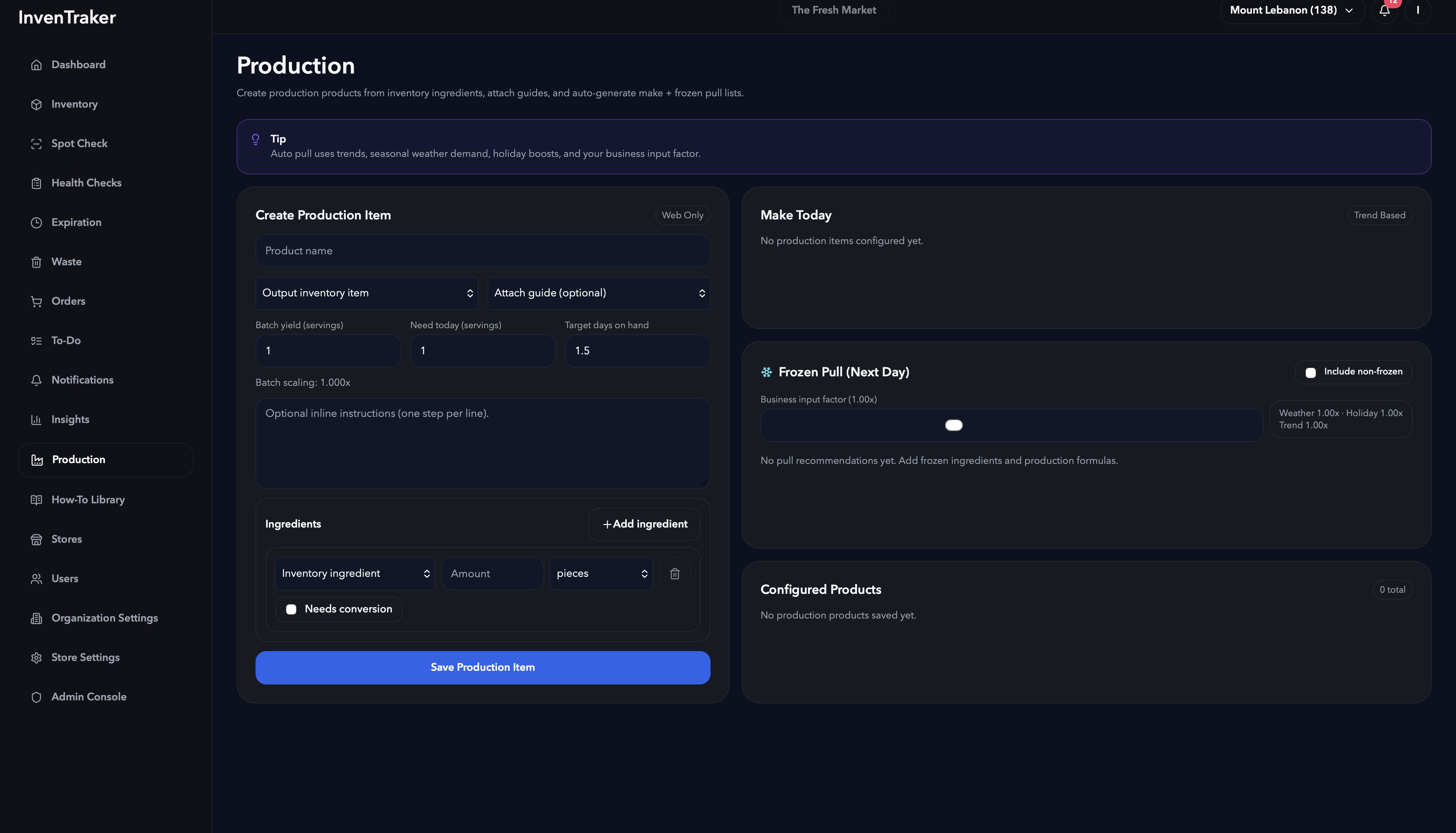Click the Notifications bell icon in sidebar
Viewport: 1456px width, 833px height.
tap(36, 380)
